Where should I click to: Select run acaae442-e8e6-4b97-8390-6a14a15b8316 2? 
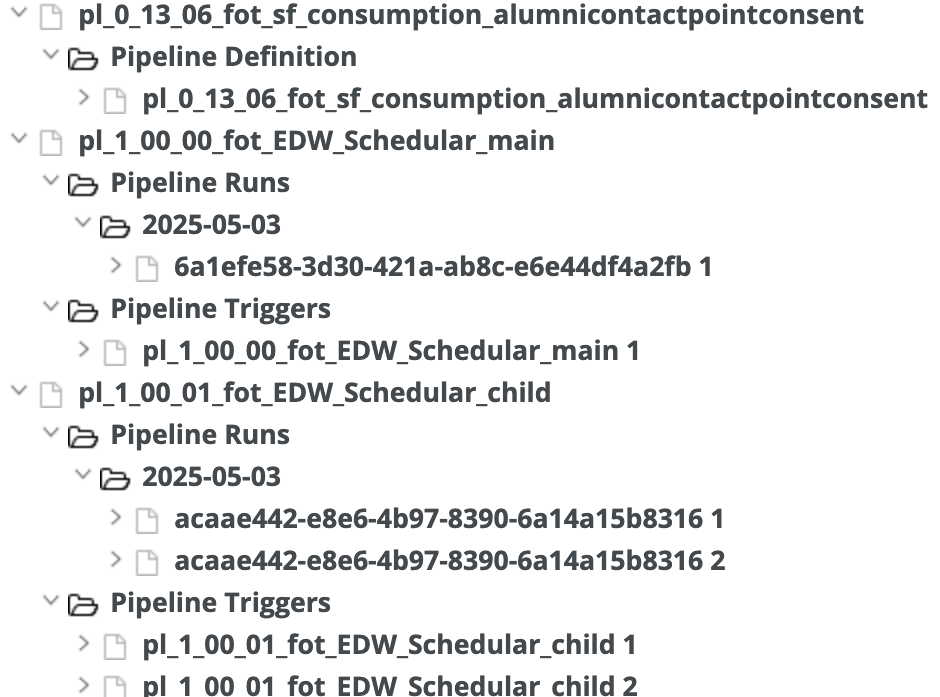click(449, 561)
